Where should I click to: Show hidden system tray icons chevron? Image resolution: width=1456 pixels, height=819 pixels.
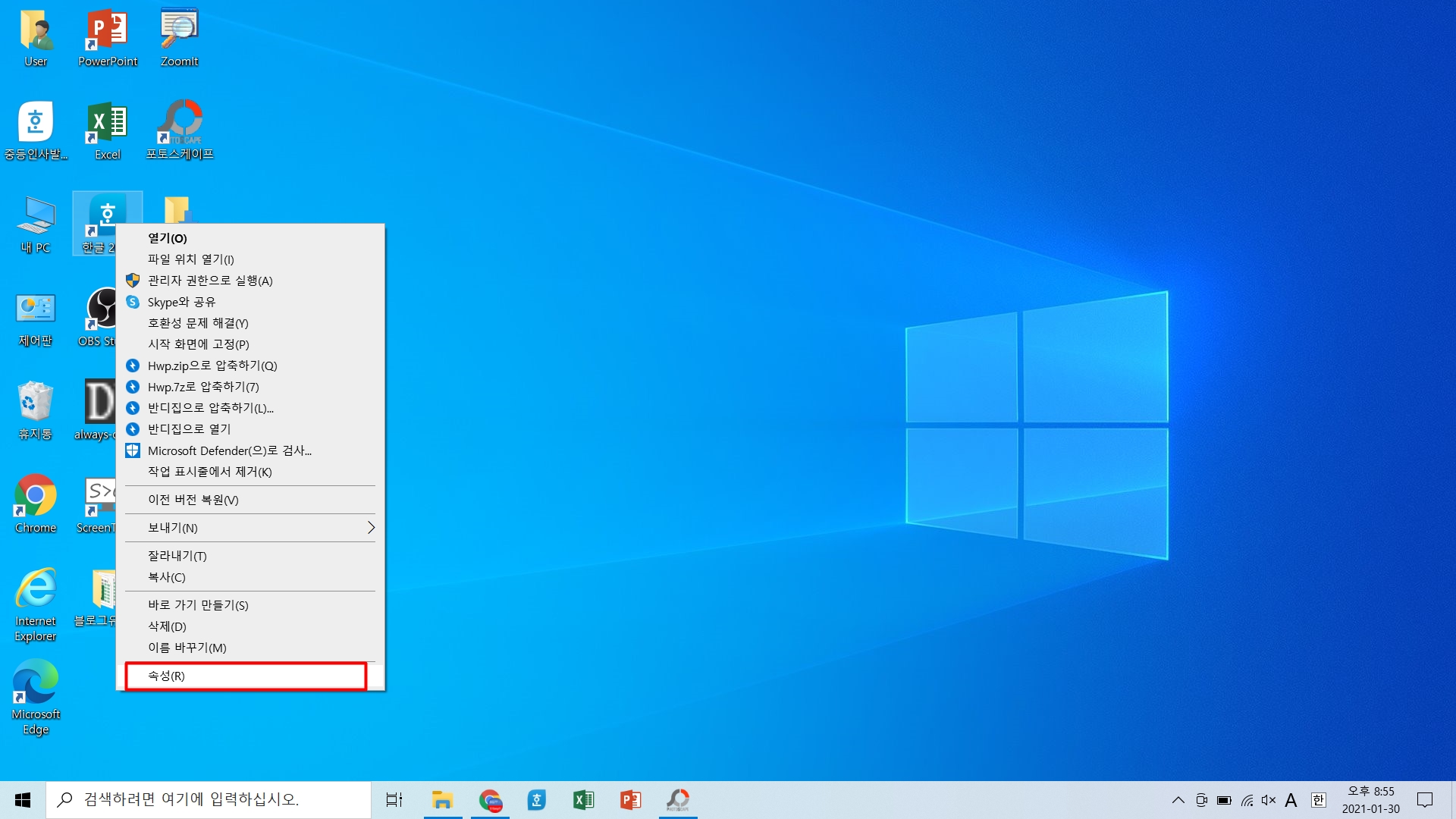[1178, 800]
